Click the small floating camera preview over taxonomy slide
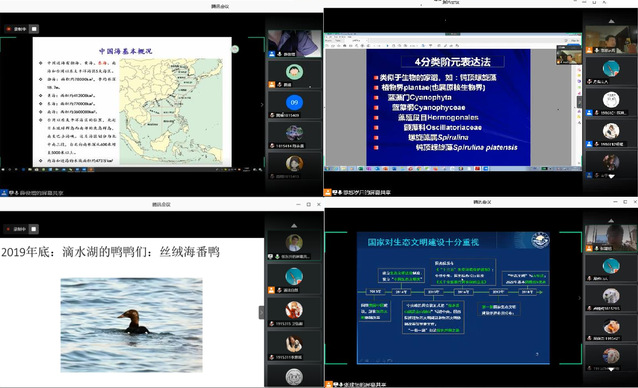The height and width of the screenshot is (388, 638). coord(569,55)
